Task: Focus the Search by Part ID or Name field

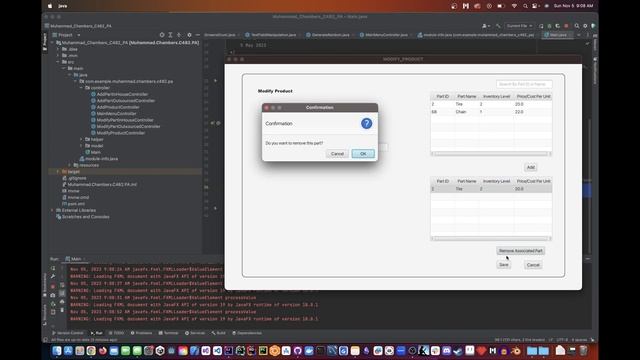Action: click(x=524, y=84)
